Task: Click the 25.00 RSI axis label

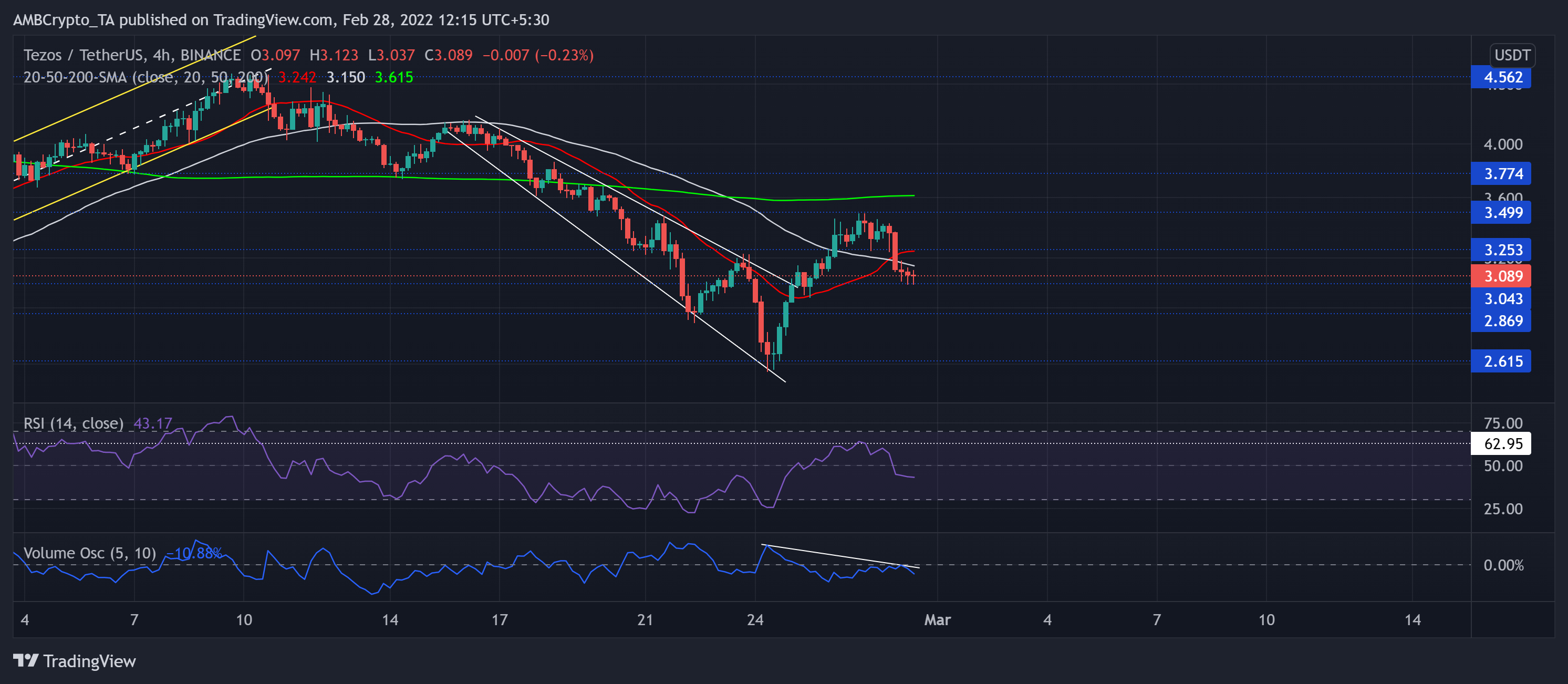Action: [1503, 510]
